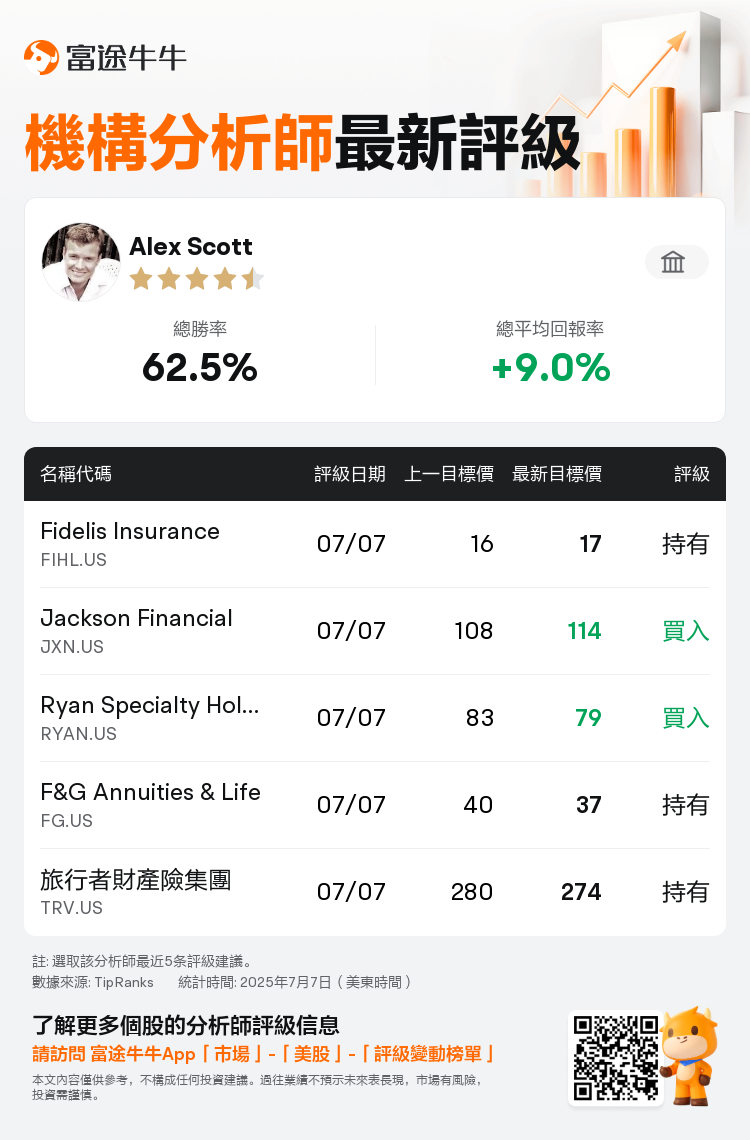Click the Futu Niuniu logo icon
This screenshot has width=750, height=1140.
coord(41,57)
